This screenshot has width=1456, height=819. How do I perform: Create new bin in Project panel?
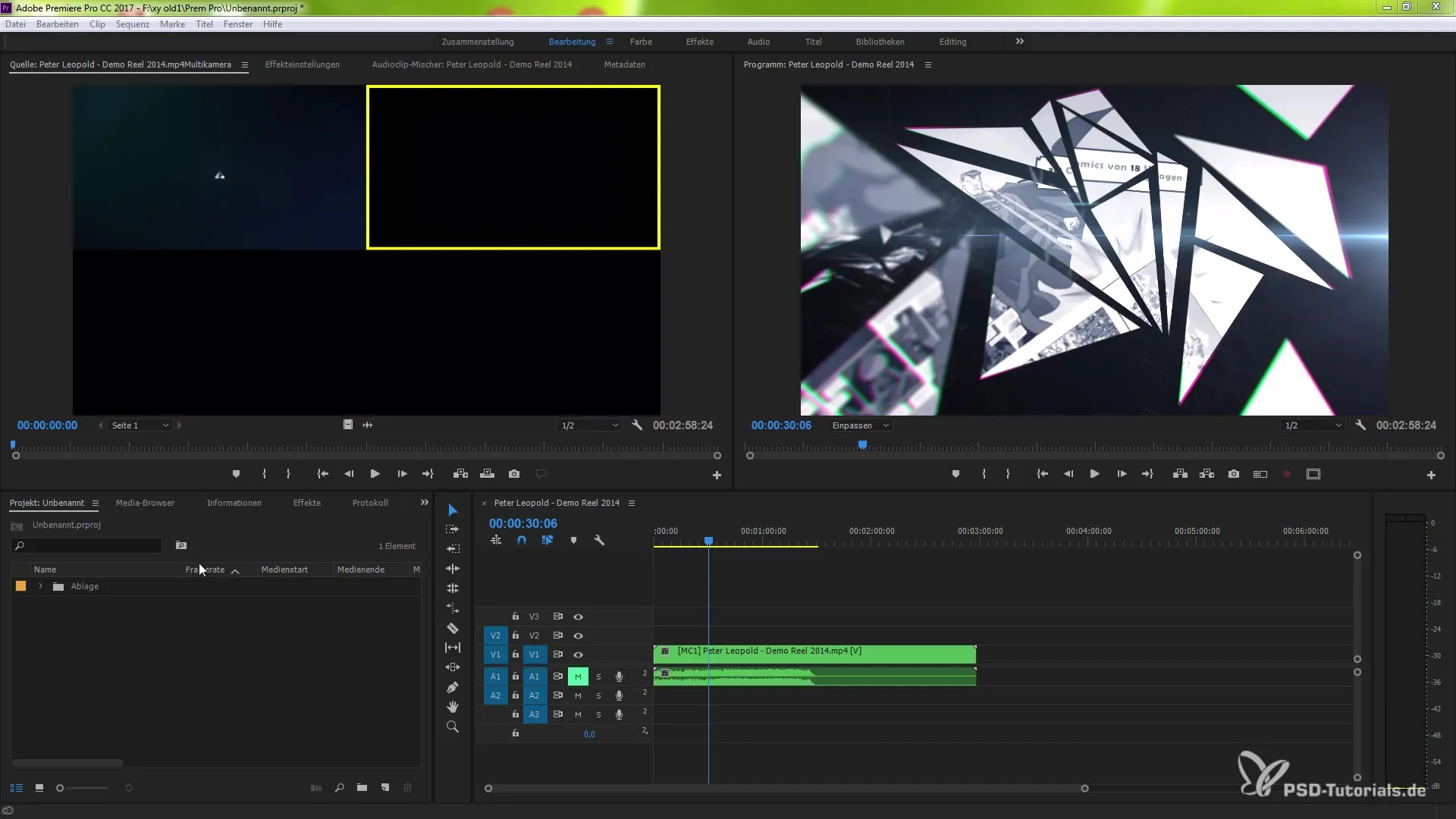click(x=362, y=788)
